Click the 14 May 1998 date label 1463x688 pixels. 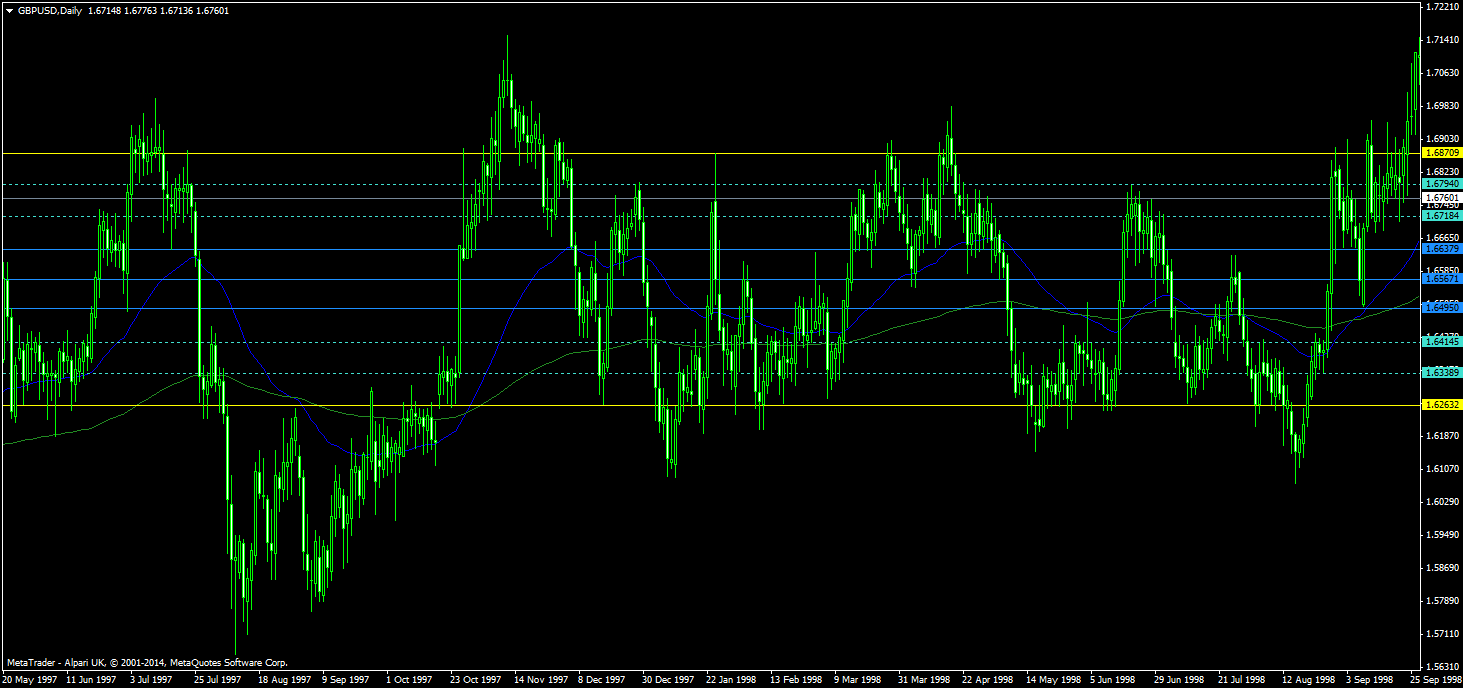point(1053,679)
